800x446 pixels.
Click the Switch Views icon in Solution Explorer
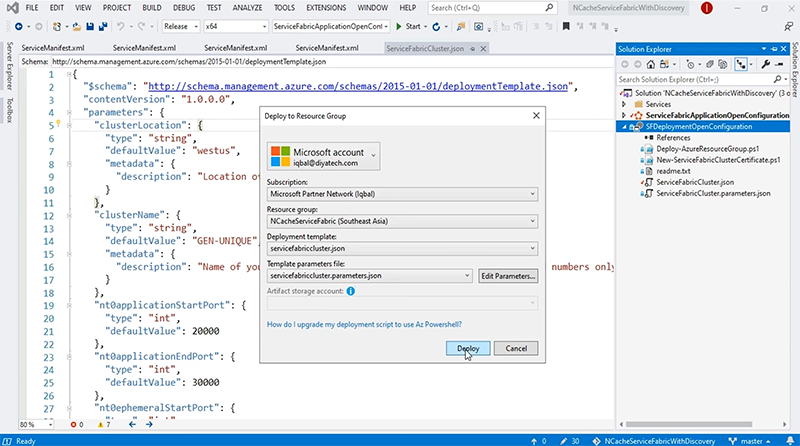coord(664,64)
